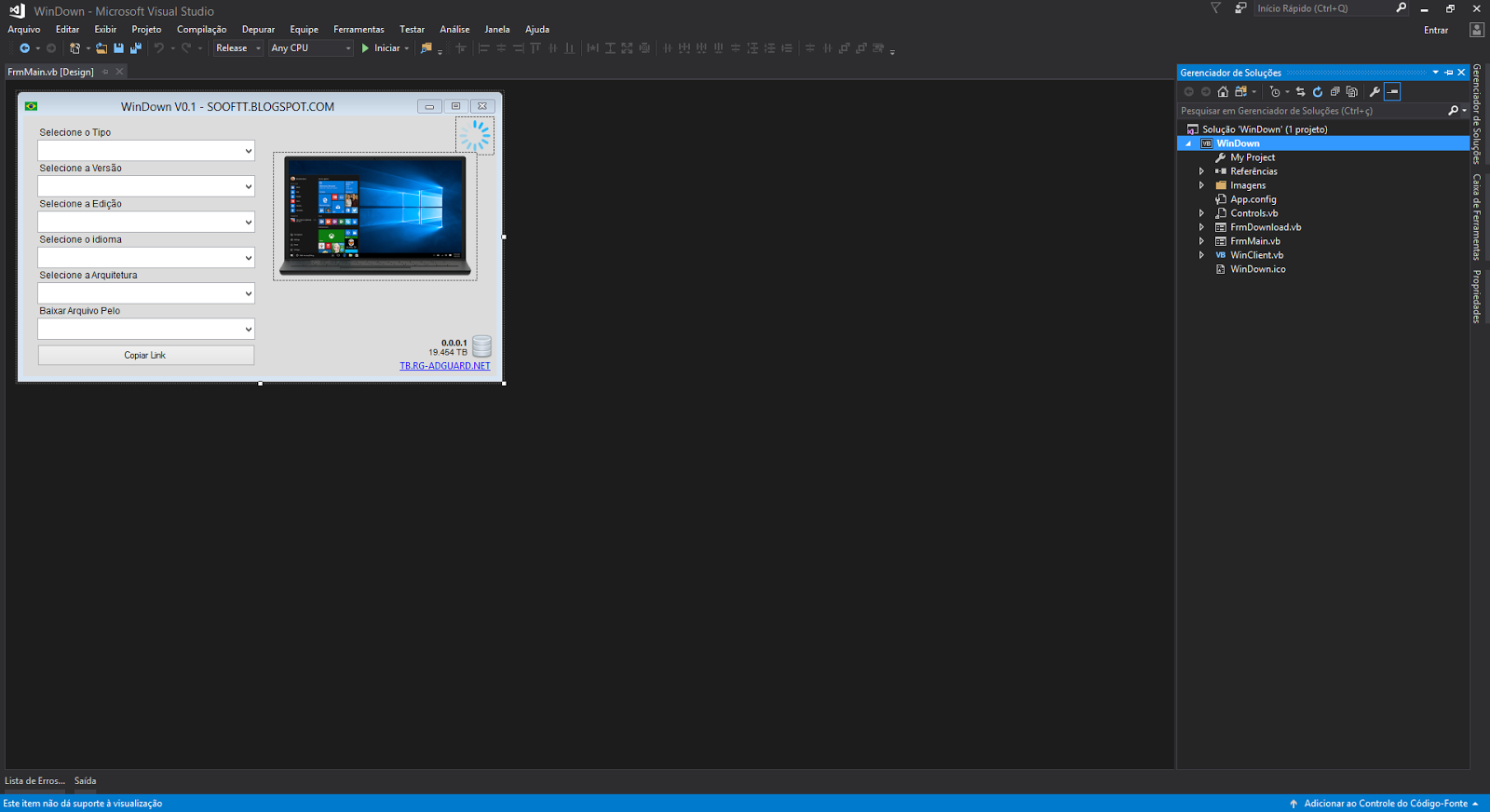This screenshot has width=1490, height=812.
Task: Click the notifications flag icon in title bar
Action: 1215,8
